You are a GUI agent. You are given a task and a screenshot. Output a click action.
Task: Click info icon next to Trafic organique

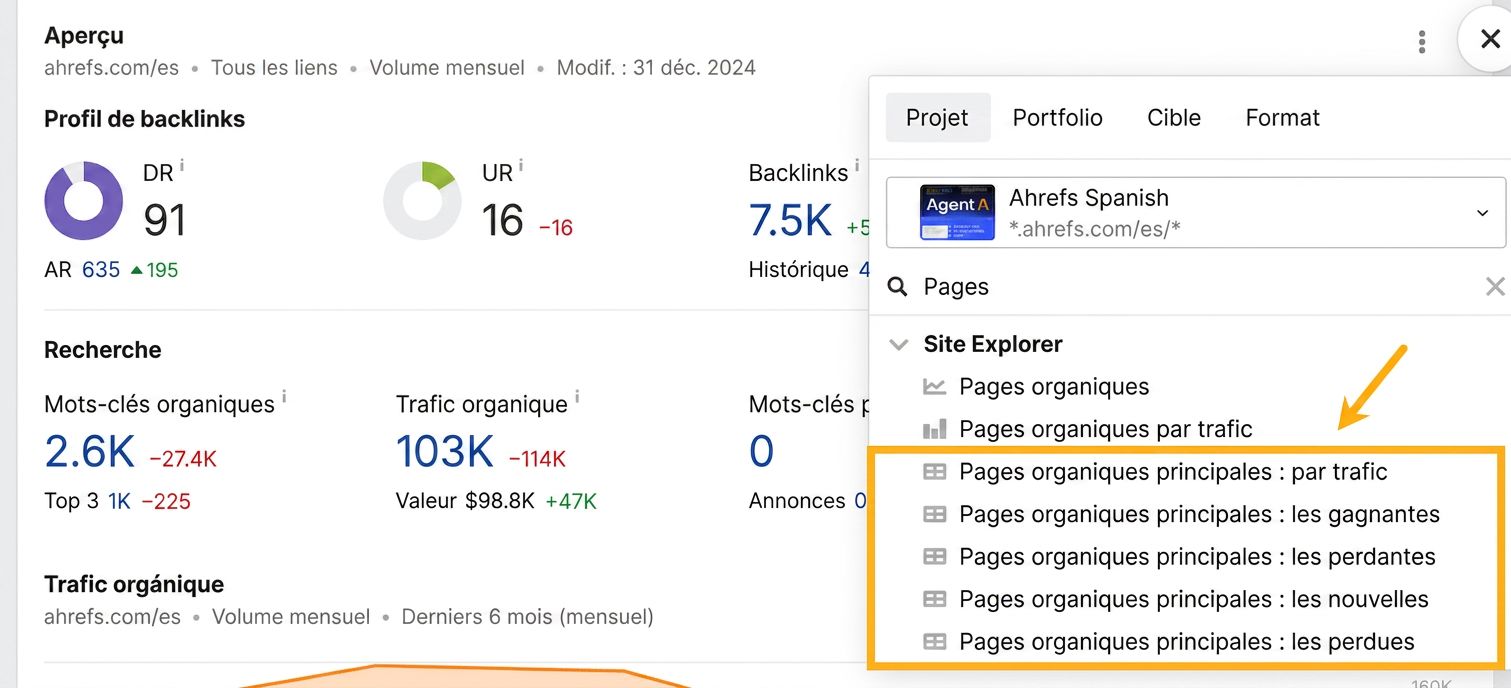(x=577, y=397)
